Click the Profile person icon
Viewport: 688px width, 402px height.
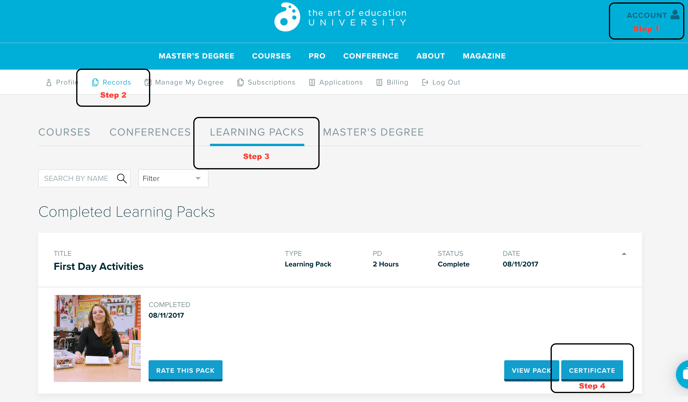click(x=49, y=83)
